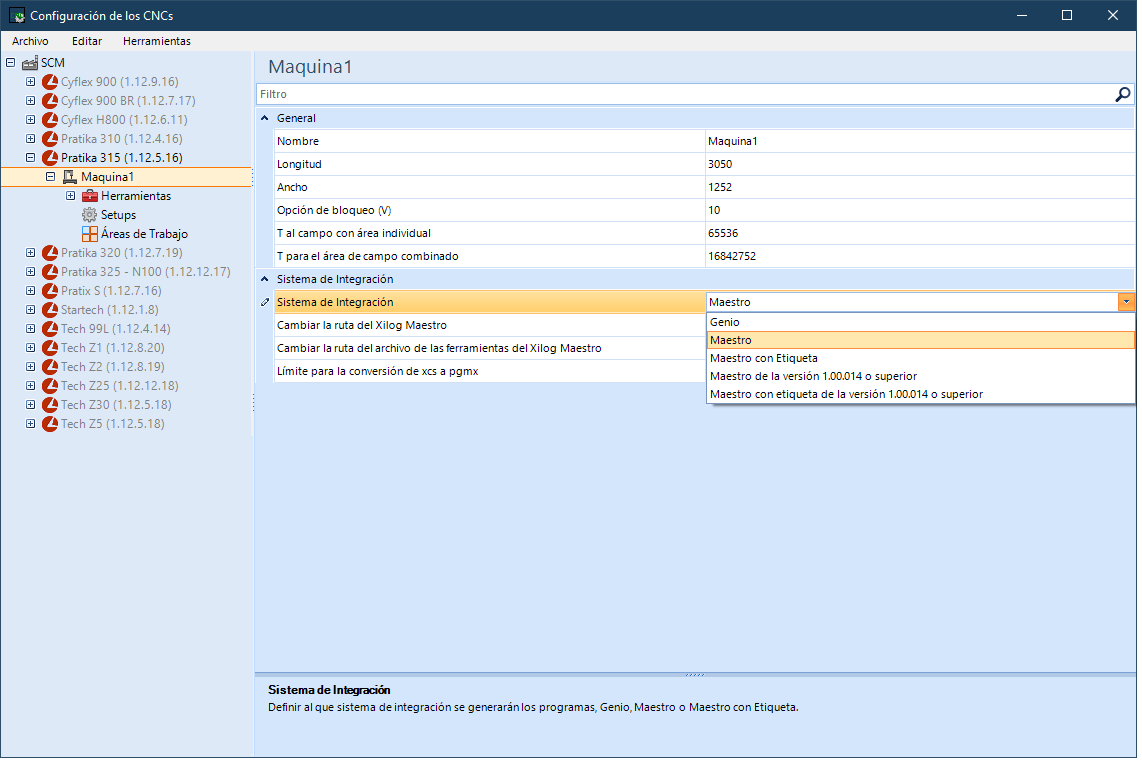Click the pencil edit icon beside Sistema de Integración
Image resolution: width=1142 pixels, height=763 pixels.
pyautogui.click(x=265, y=303)
